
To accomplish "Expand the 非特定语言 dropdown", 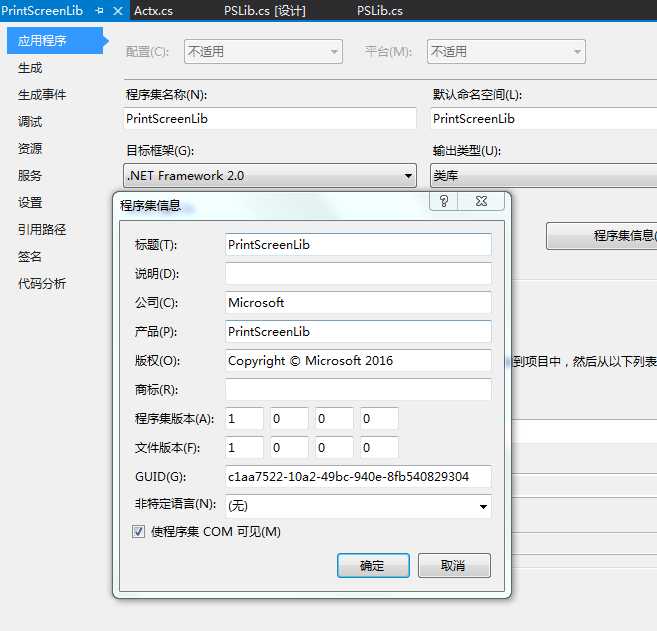I will point(358,506).
